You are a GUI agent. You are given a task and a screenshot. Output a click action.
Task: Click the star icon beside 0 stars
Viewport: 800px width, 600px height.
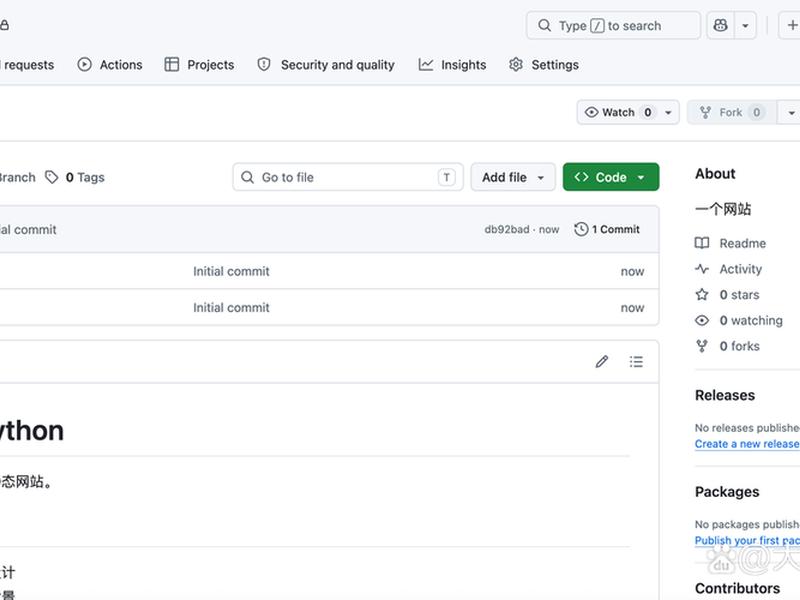[702, 294]
